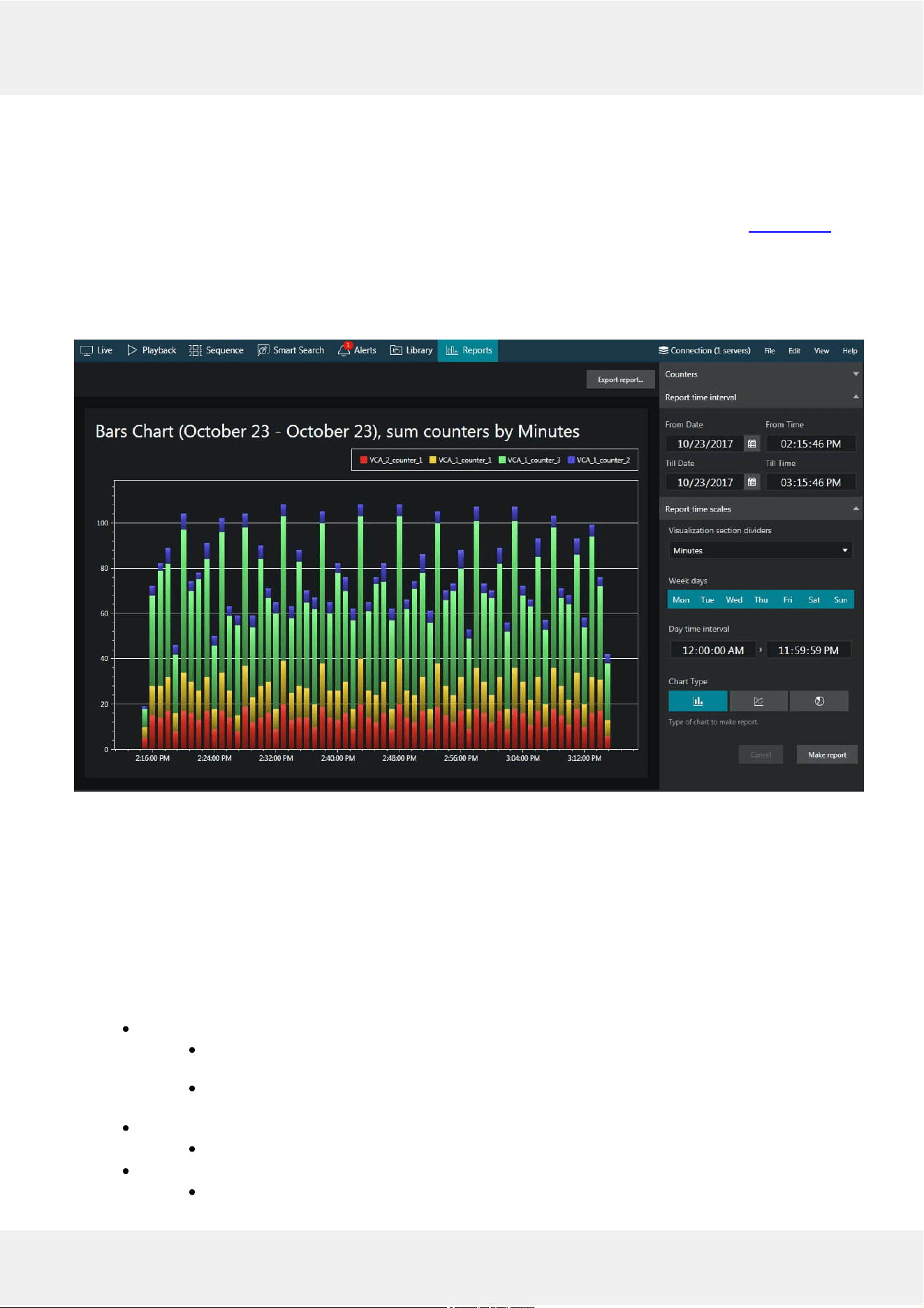Open the Edit menu
This screenshot has height=1308, width=924.
[794, 351]
